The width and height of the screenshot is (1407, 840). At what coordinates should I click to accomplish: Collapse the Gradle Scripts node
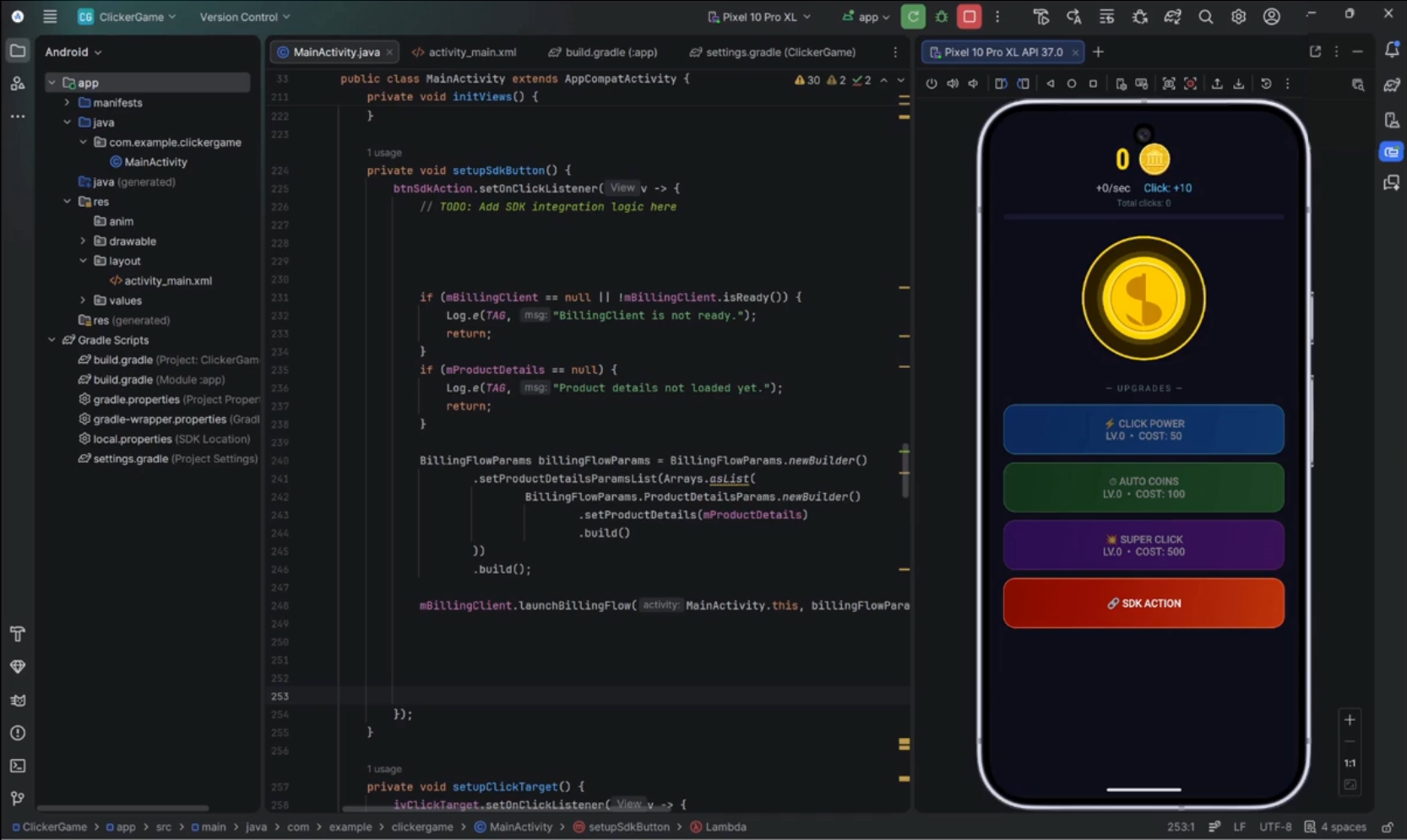pos(52,340)
